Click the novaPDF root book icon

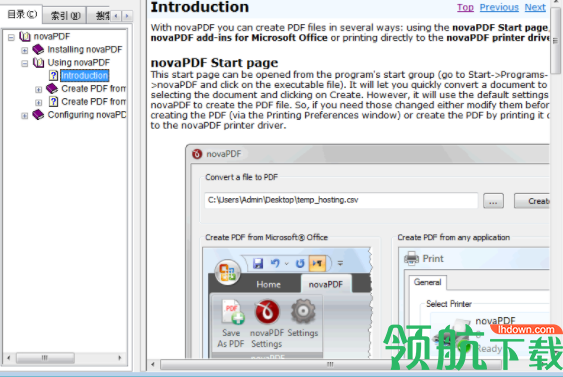click(25, 36)
